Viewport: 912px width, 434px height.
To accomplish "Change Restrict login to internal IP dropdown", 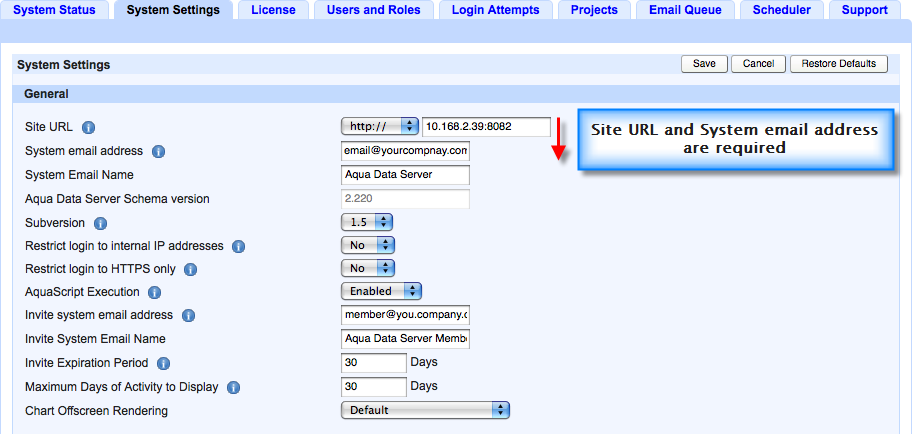I will [x=368, y=246].
